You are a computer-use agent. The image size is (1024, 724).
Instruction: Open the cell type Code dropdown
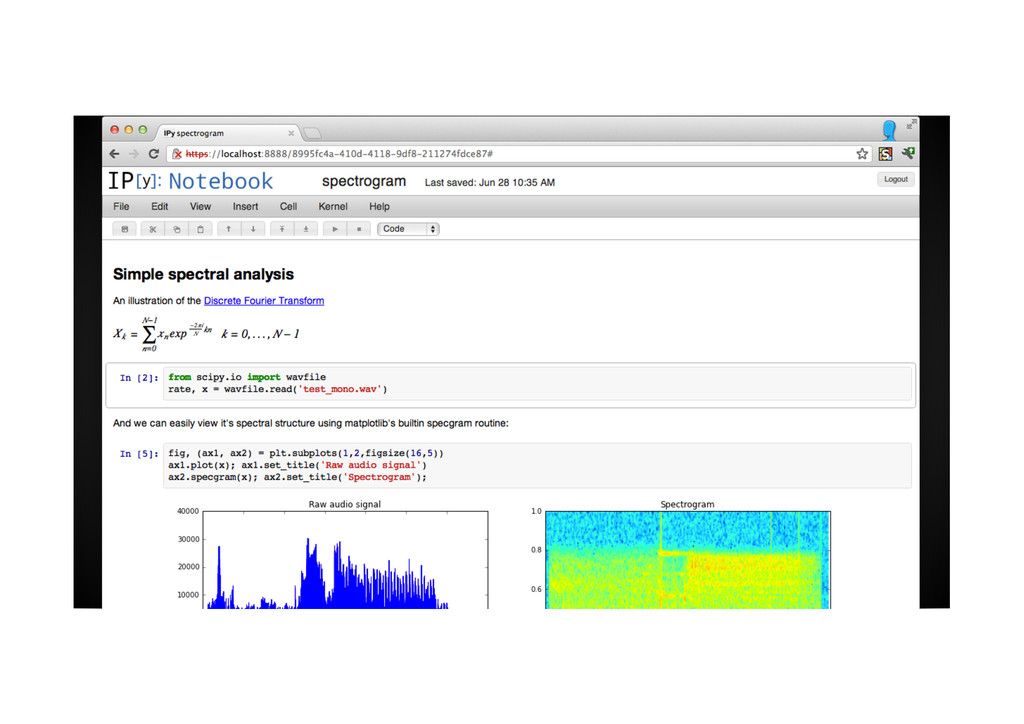click(x=408, y=229)
